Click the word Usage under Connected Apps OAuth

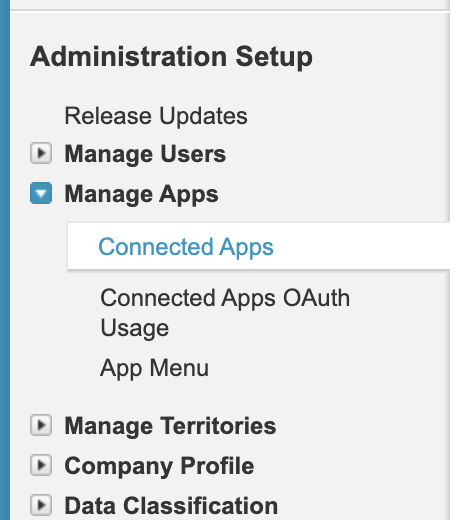point(135,328)
